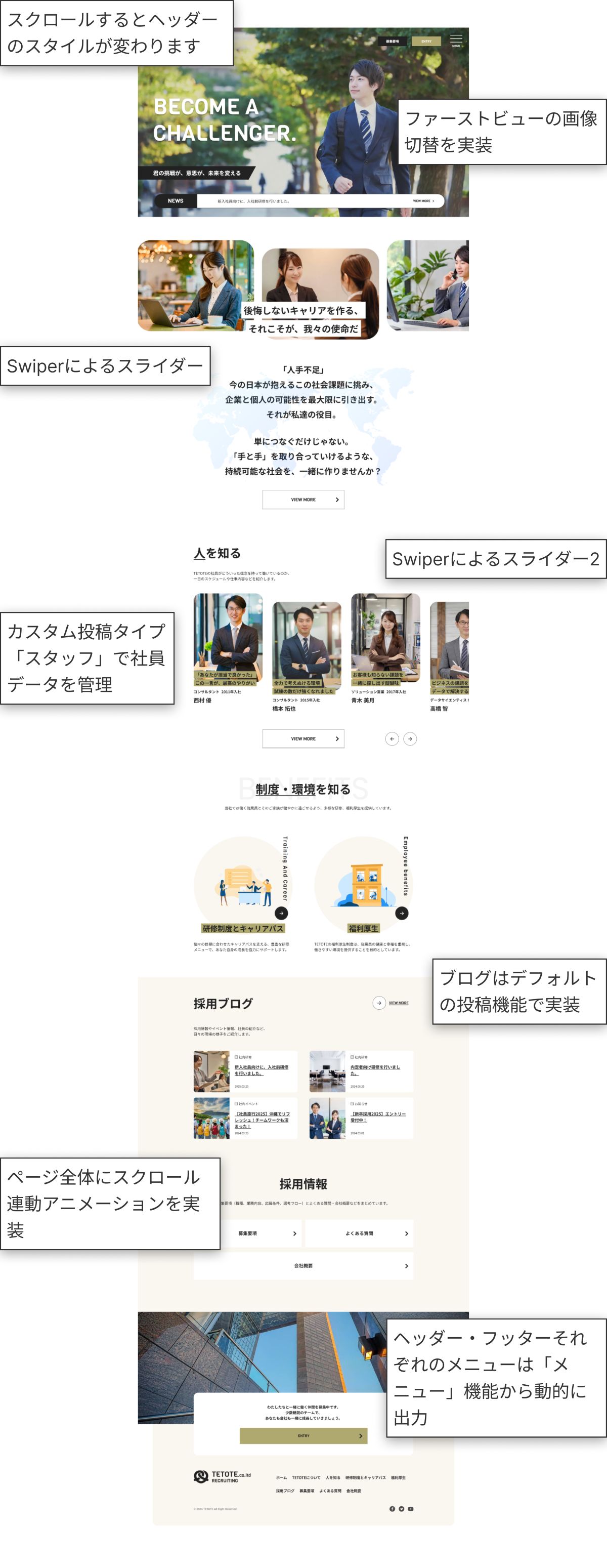Click the previous arrow of staff slider
This screenshot has width=607, height=1568.
[393, 738]
